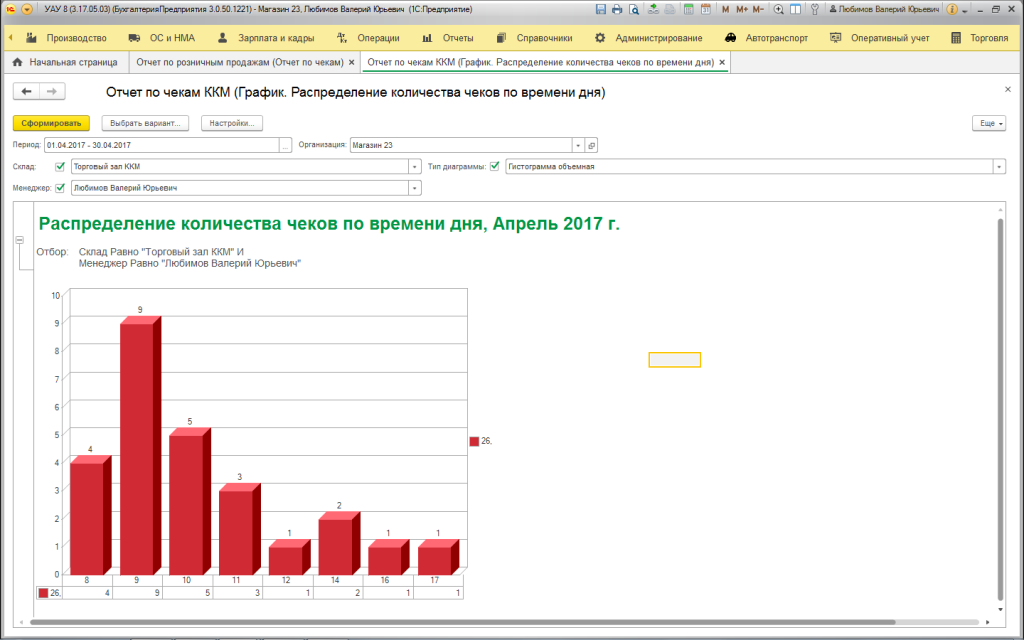
Task: Click the Настройки... button
Action: tap(232, 123)
